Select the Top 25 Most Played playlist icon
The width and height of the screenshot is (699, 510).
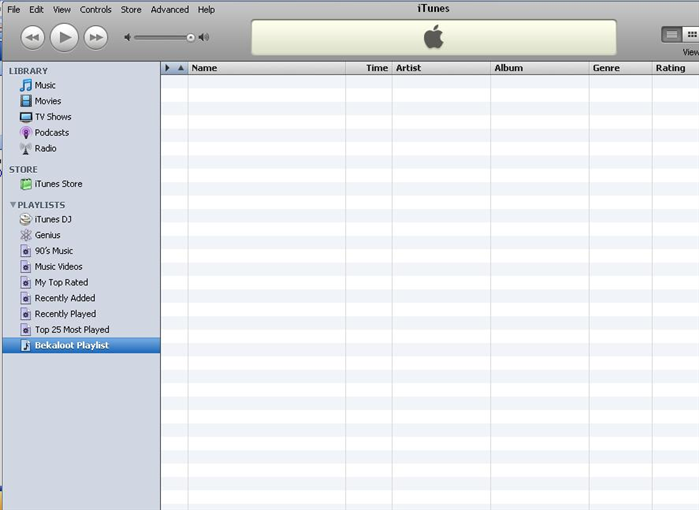click(x=26, y=329)
